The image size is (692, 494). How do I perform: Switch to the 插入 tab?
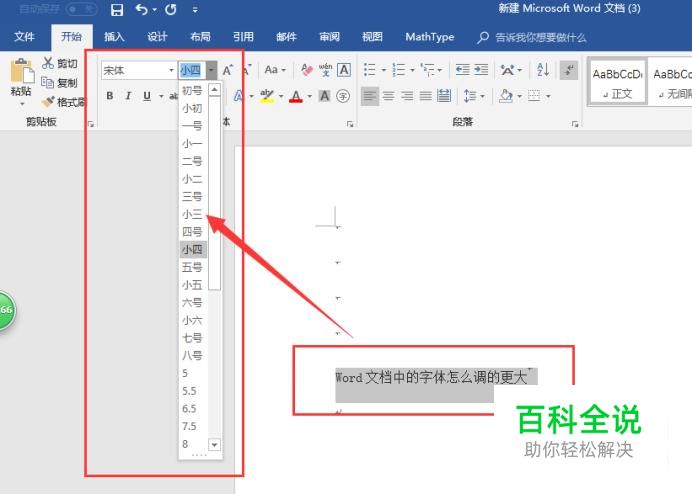pyautogui.click(x=114, y=37)
